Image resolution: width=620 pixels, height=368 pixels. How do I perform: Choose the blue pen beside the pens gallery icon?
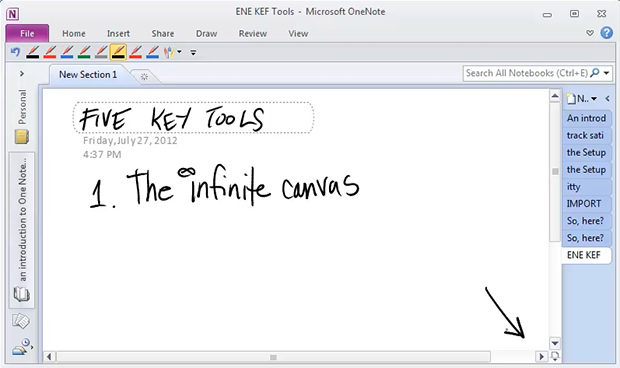point(152,52)
